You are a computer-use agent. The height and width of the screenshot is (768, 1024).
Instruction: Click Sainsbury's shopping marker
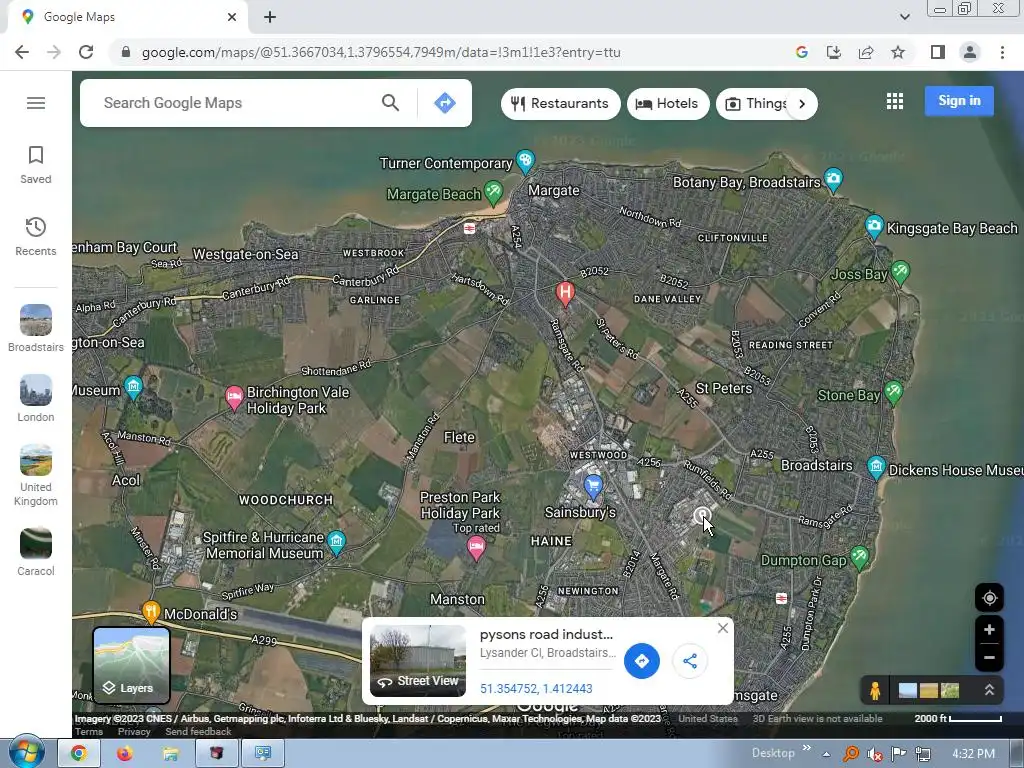[593, 486]
